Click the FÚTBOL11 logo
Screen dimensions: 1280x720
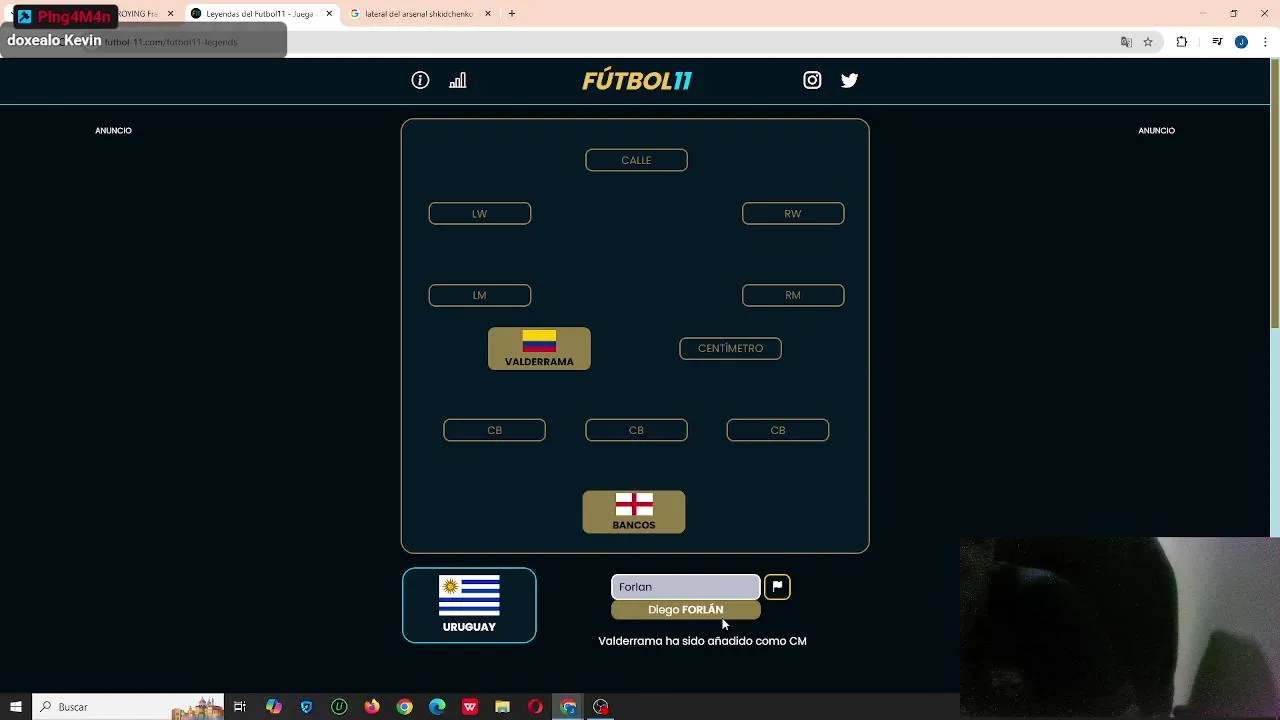[x=637, y=81]
